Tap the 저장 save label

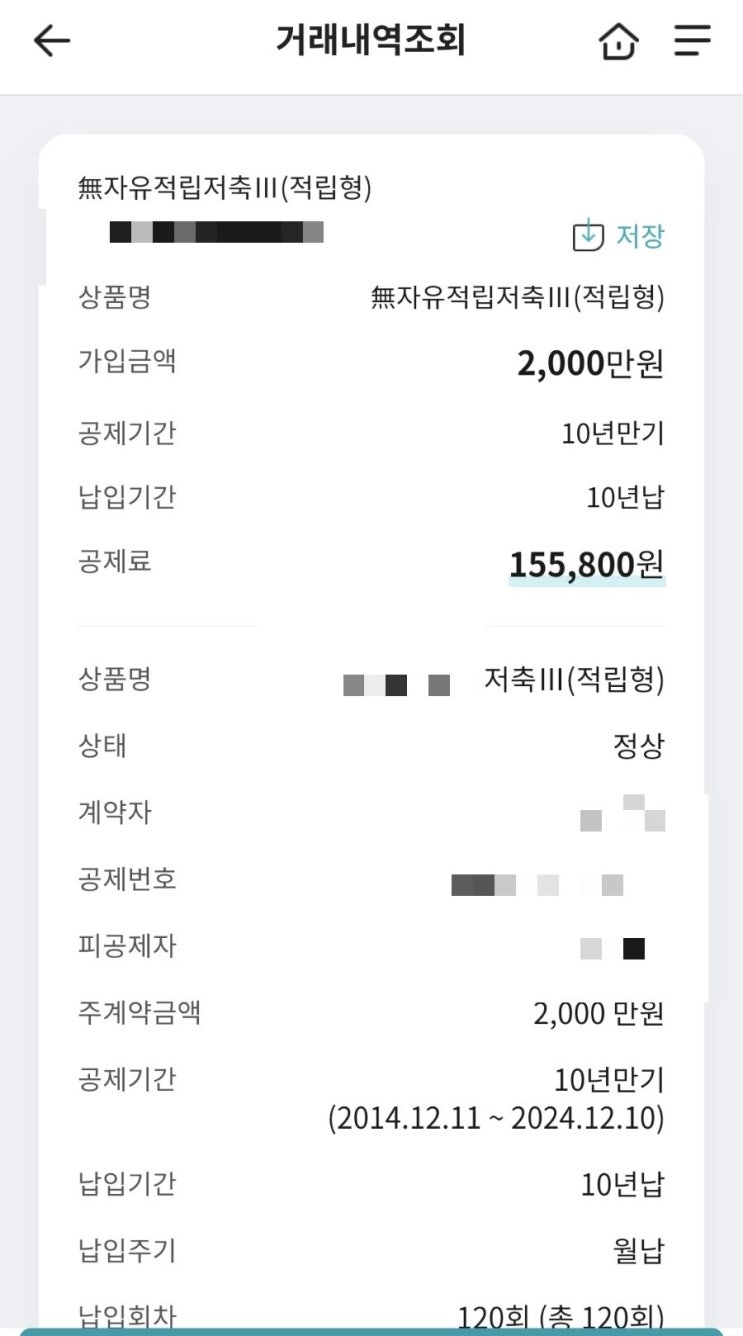pyautogui.click(x=640, y=236)
